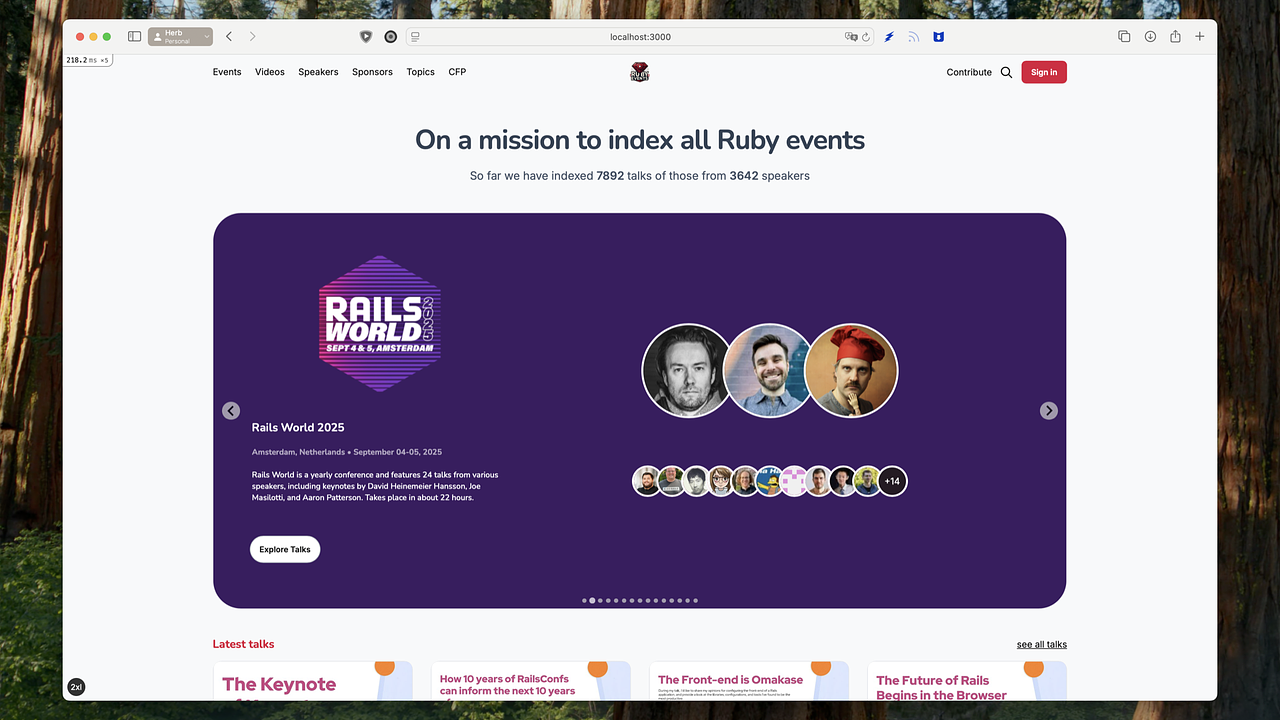Click the 2xl breakpoint badge
1280x720 pixels.
tap(76, 687)
